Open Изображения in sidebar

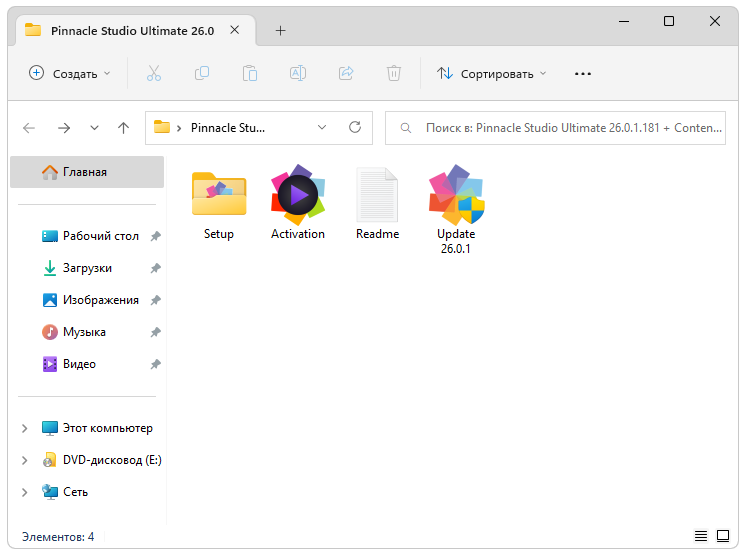click(90, 300)
